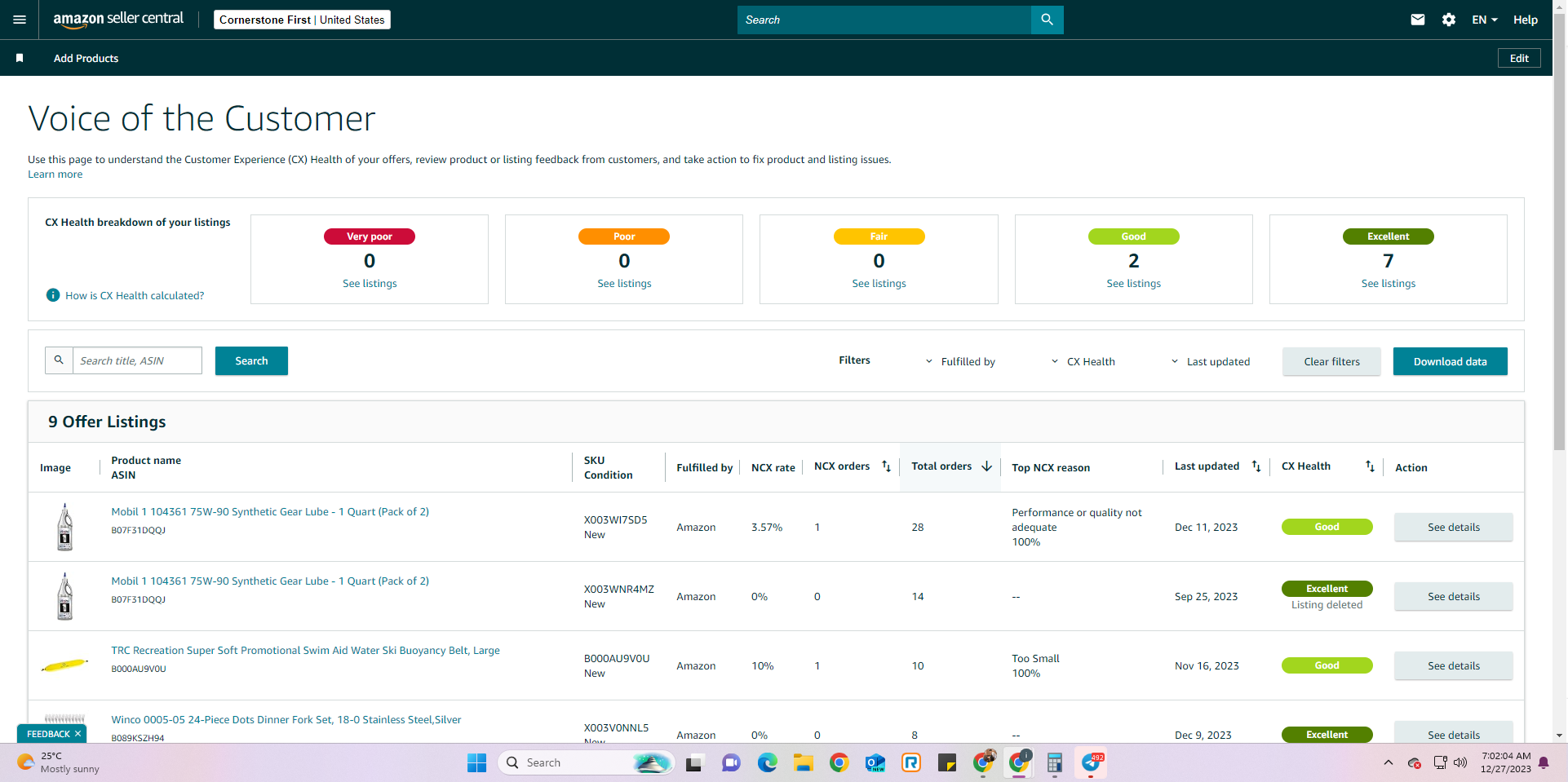Click the Windows taskbar Search box
This screenshot has height=782, width=1568.
tap(586, 762)
